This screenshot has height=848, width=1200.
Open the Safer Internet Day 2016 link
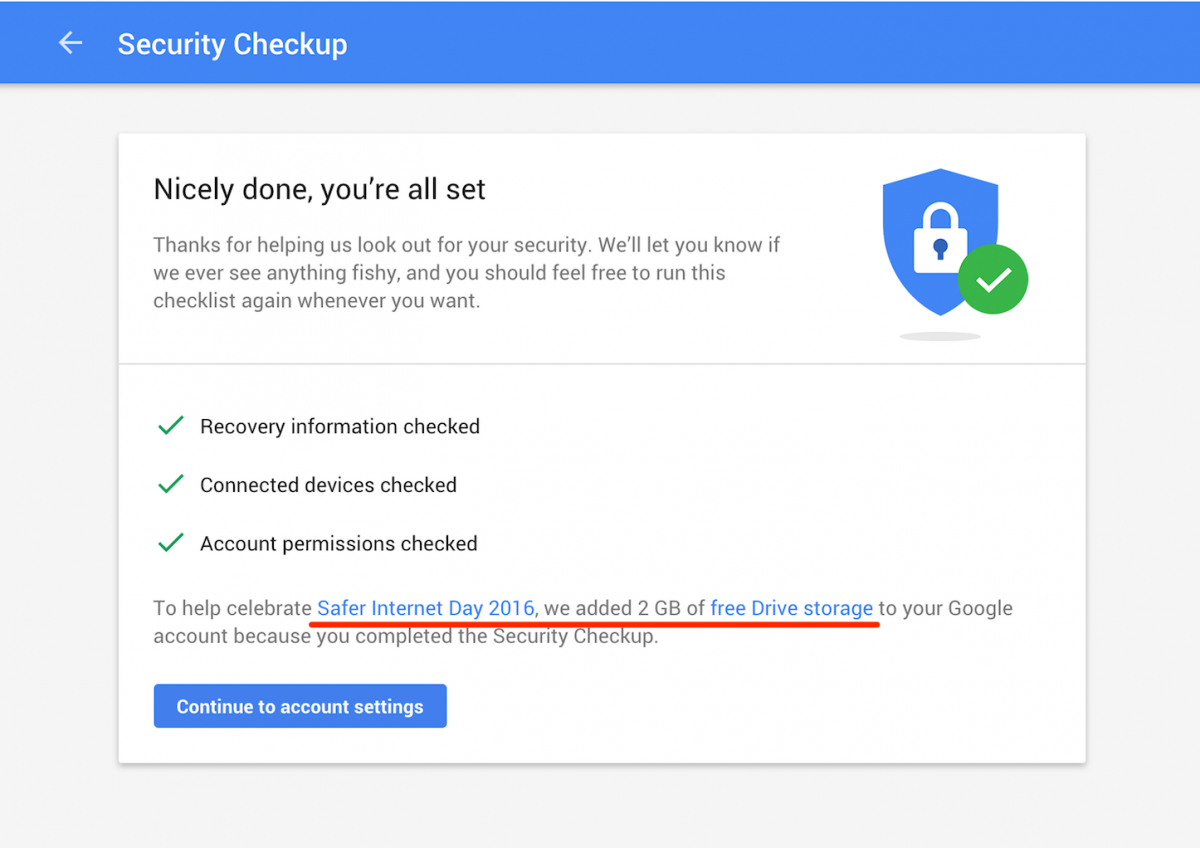pyautogui.click(x=424, y=608)
